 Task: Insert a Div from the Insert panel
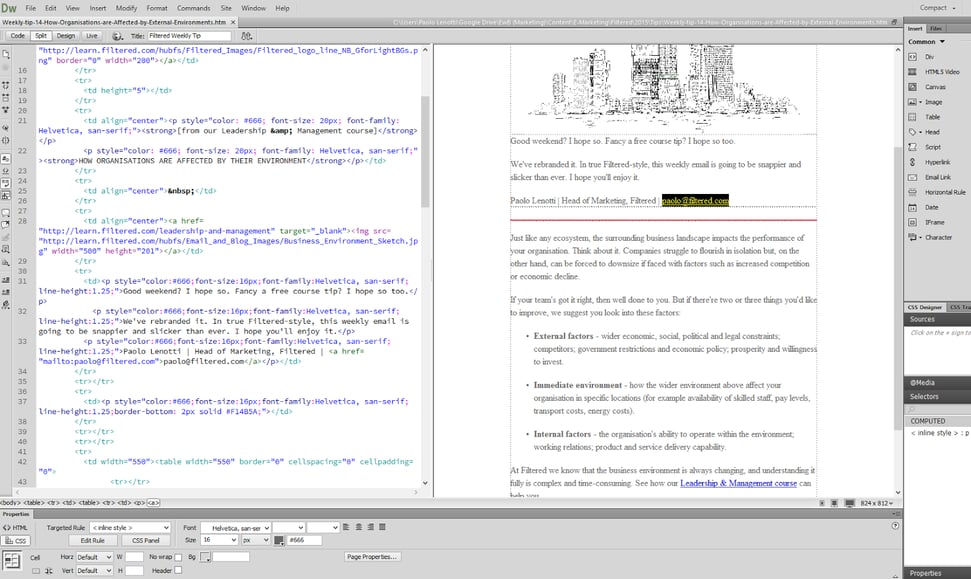coord(922,57)
